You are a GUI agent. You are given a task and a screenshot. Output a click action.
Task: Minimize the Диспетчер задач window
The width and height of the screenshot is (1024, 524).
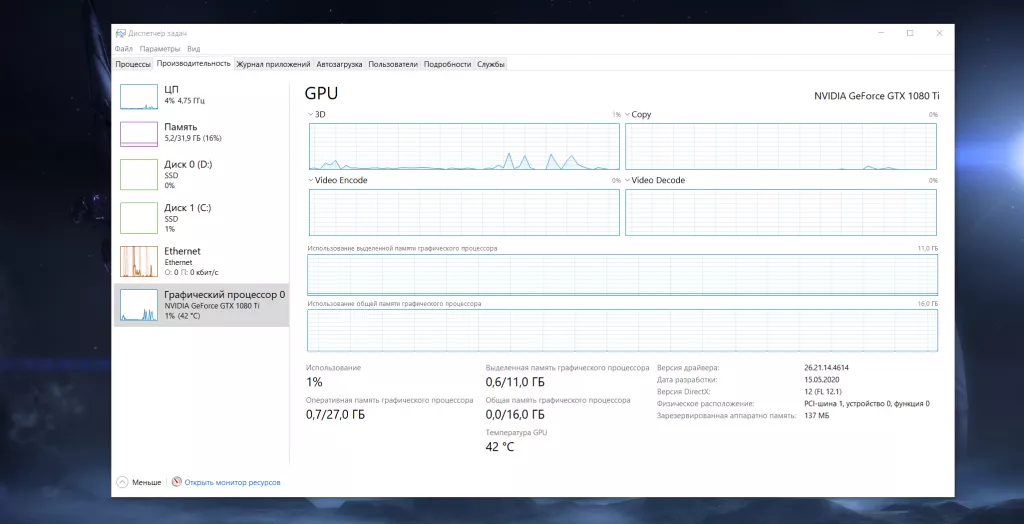tap(880, 33)
